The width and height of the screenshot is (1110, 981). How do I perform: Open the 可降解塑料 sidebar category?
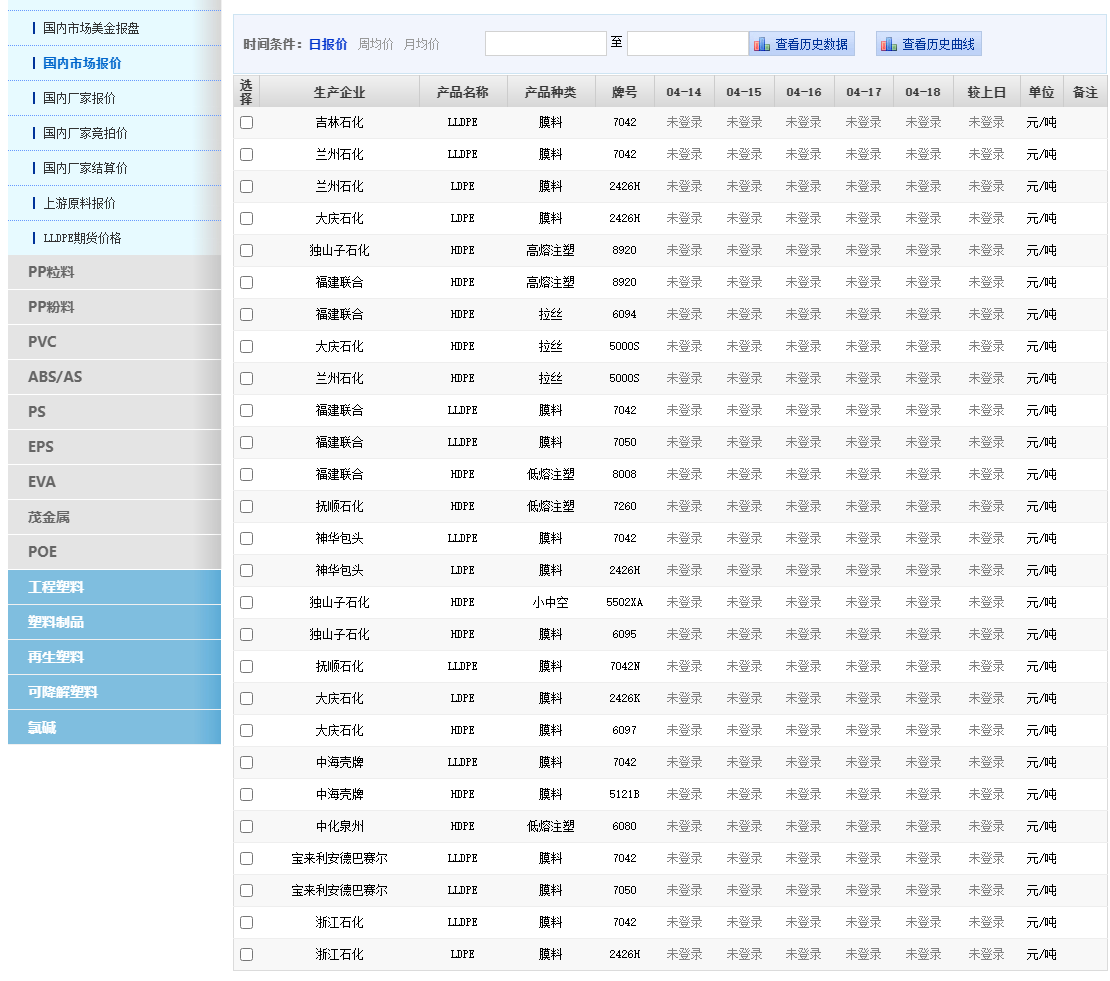(x=114, y=692)
